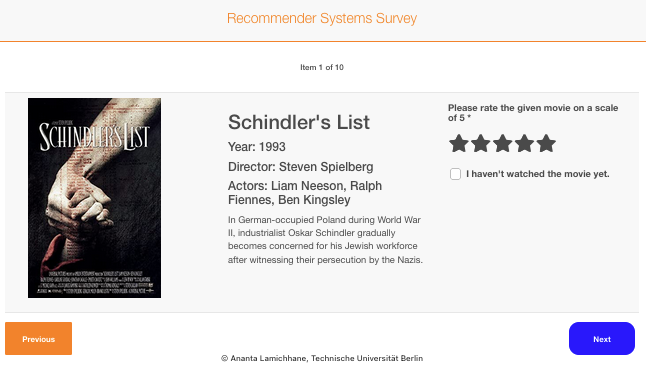Click the Year: 1993 line
Viewport: 646px width, 369px height.
pyautogui.click(x=257, y=147)
